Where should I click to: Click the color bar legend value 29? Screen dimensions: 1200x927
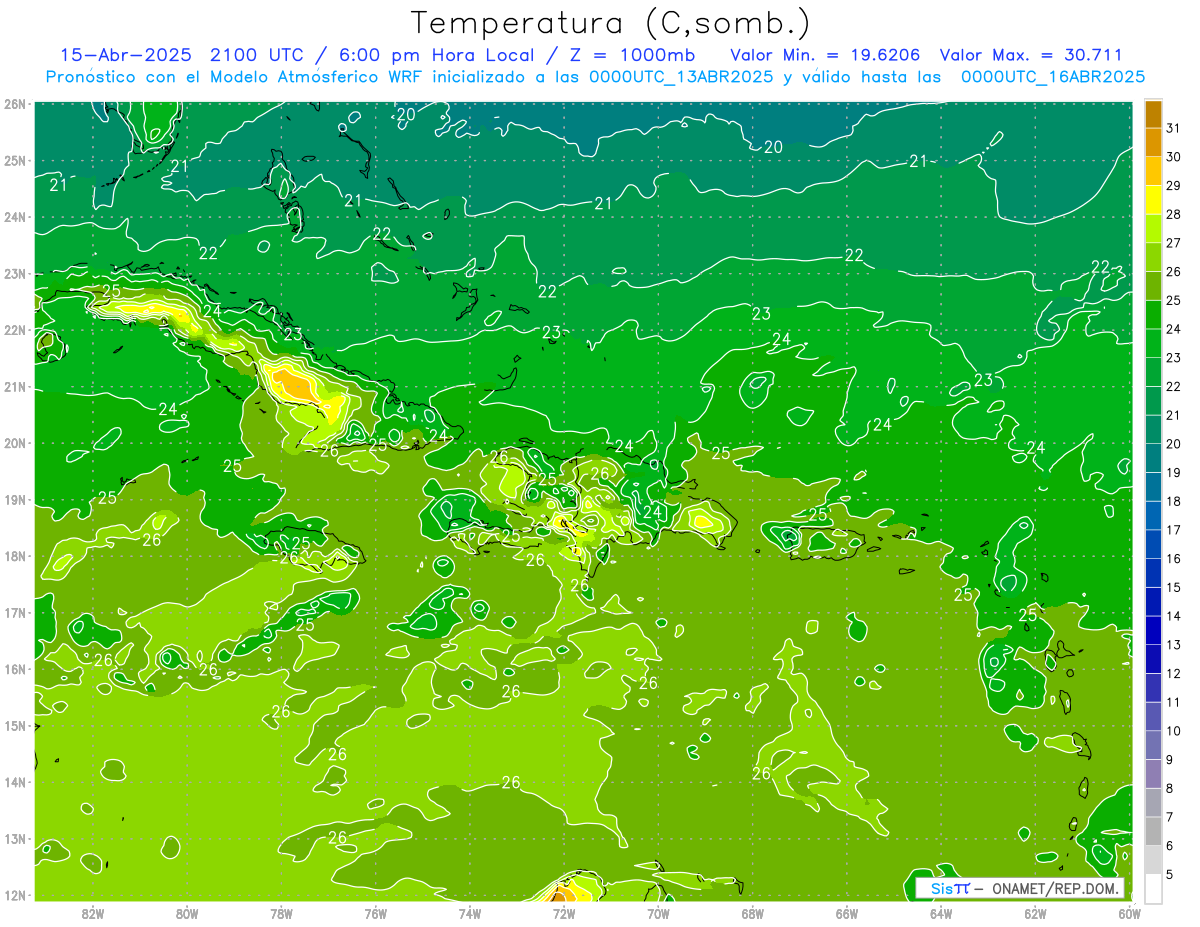point(1174,185)
